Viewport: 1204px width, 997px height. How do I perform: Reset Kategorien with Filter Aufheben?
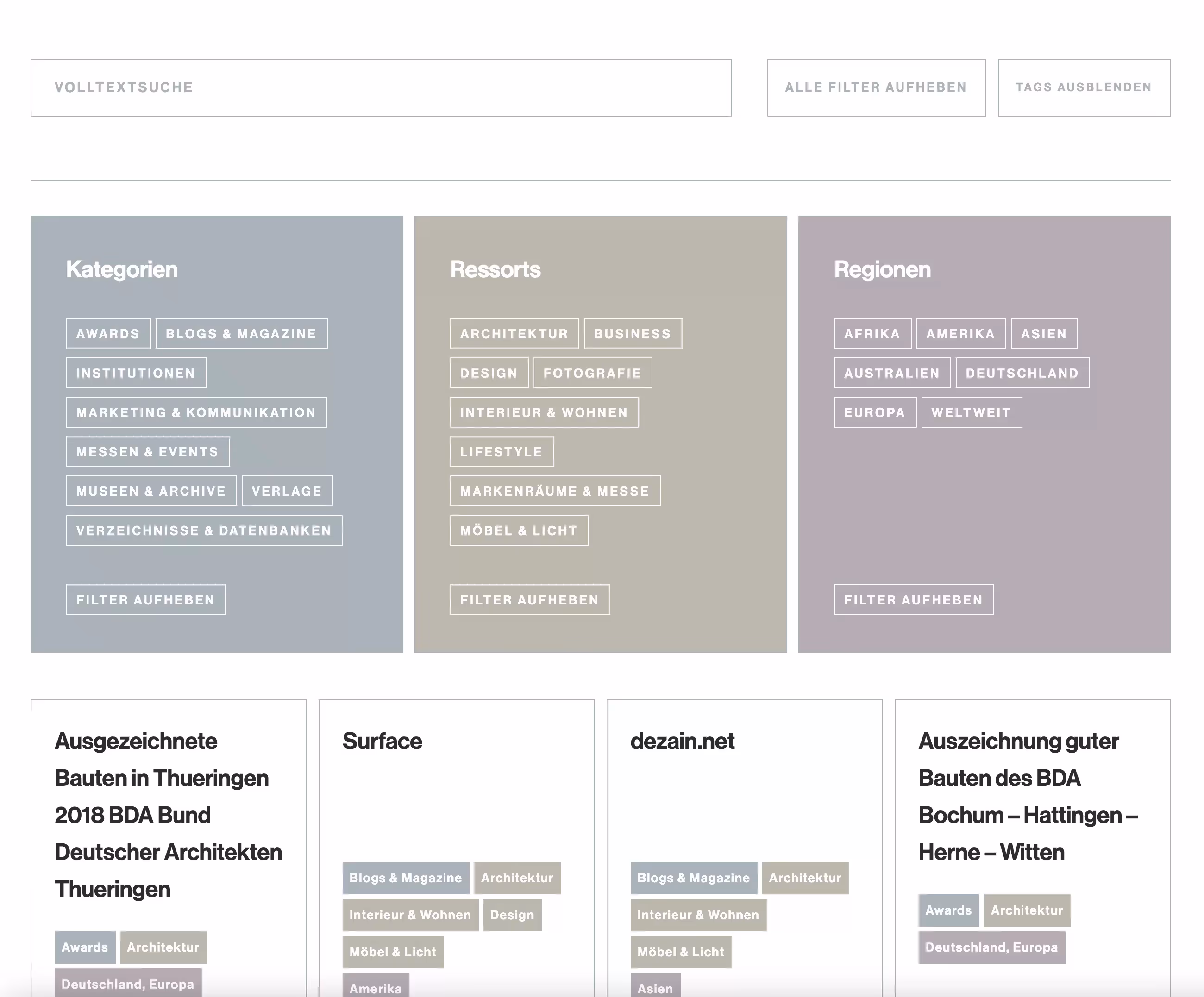click(x=145, y=600)
